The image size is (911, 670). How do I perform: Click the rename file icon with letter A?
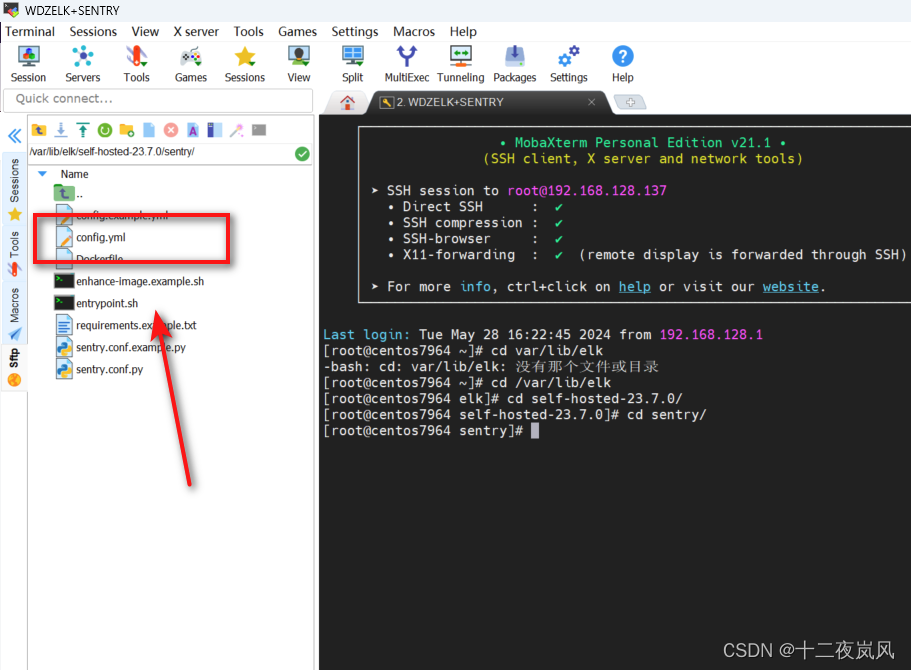point(193,130)
